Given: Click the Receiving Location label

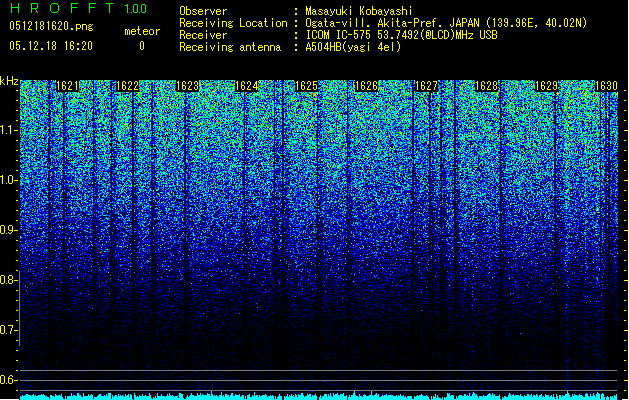Looking at the screenshot, I should tap(233, 23).
